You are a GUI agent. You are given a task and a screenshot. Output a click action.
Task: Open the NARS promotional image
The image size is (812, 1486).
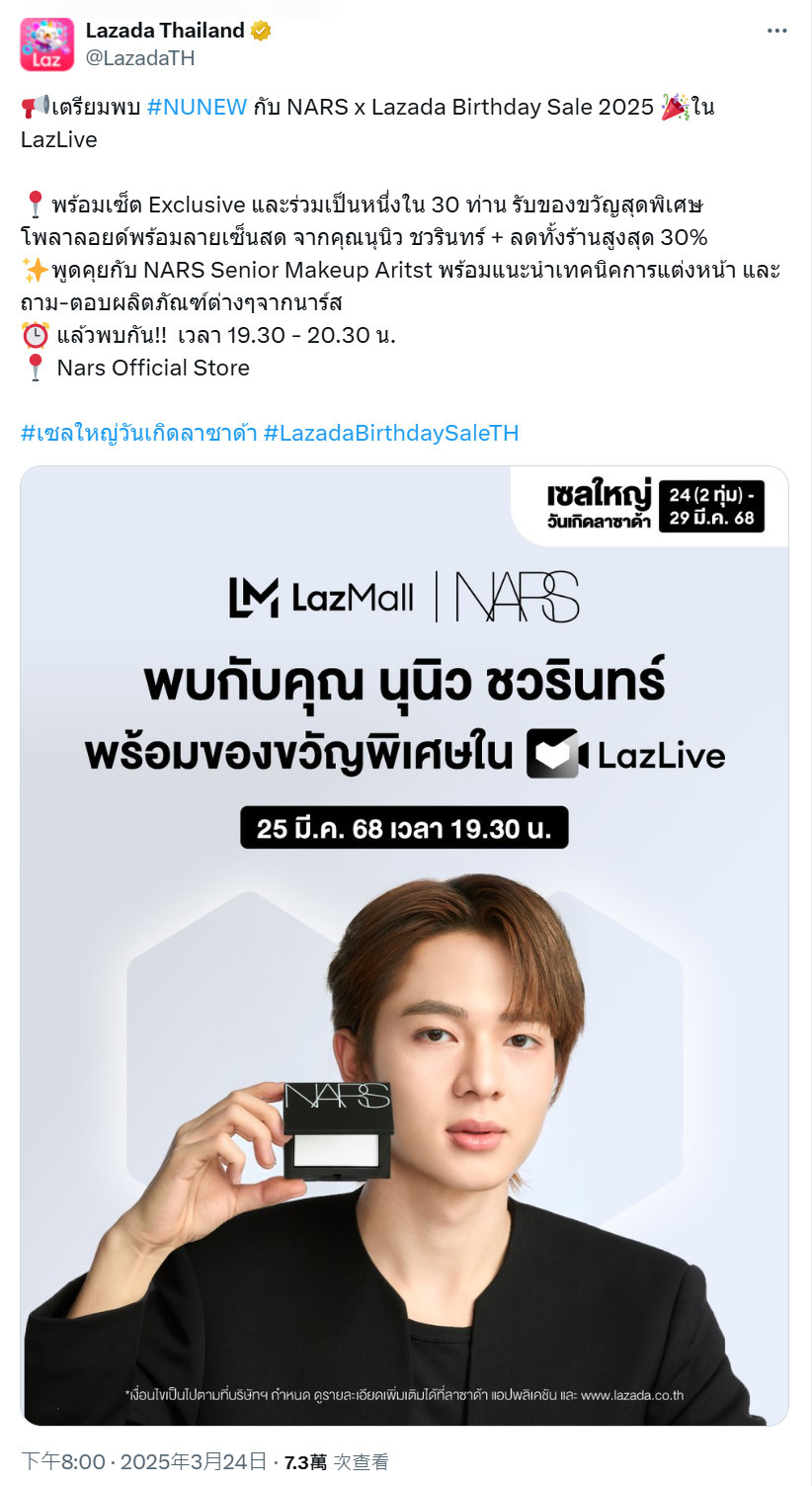coord(405,946)
